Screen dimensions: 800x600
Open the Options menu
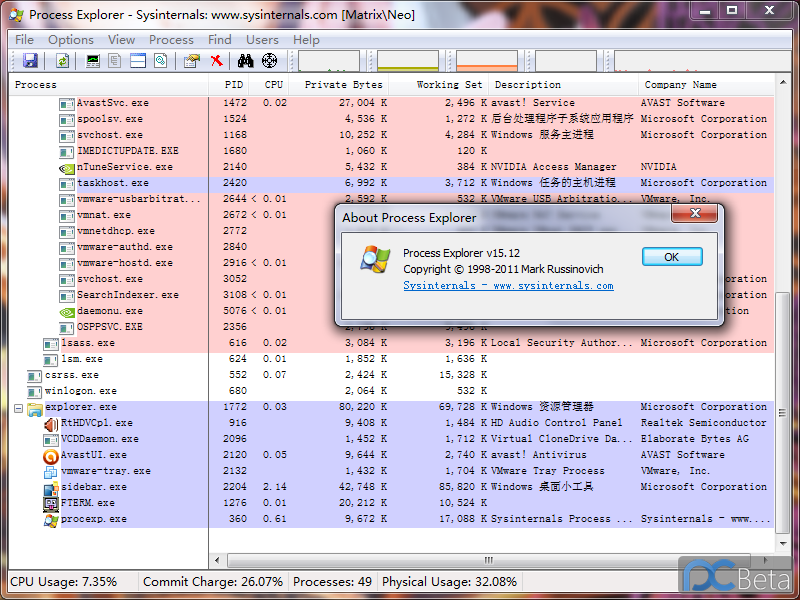[x=71, y=40]
